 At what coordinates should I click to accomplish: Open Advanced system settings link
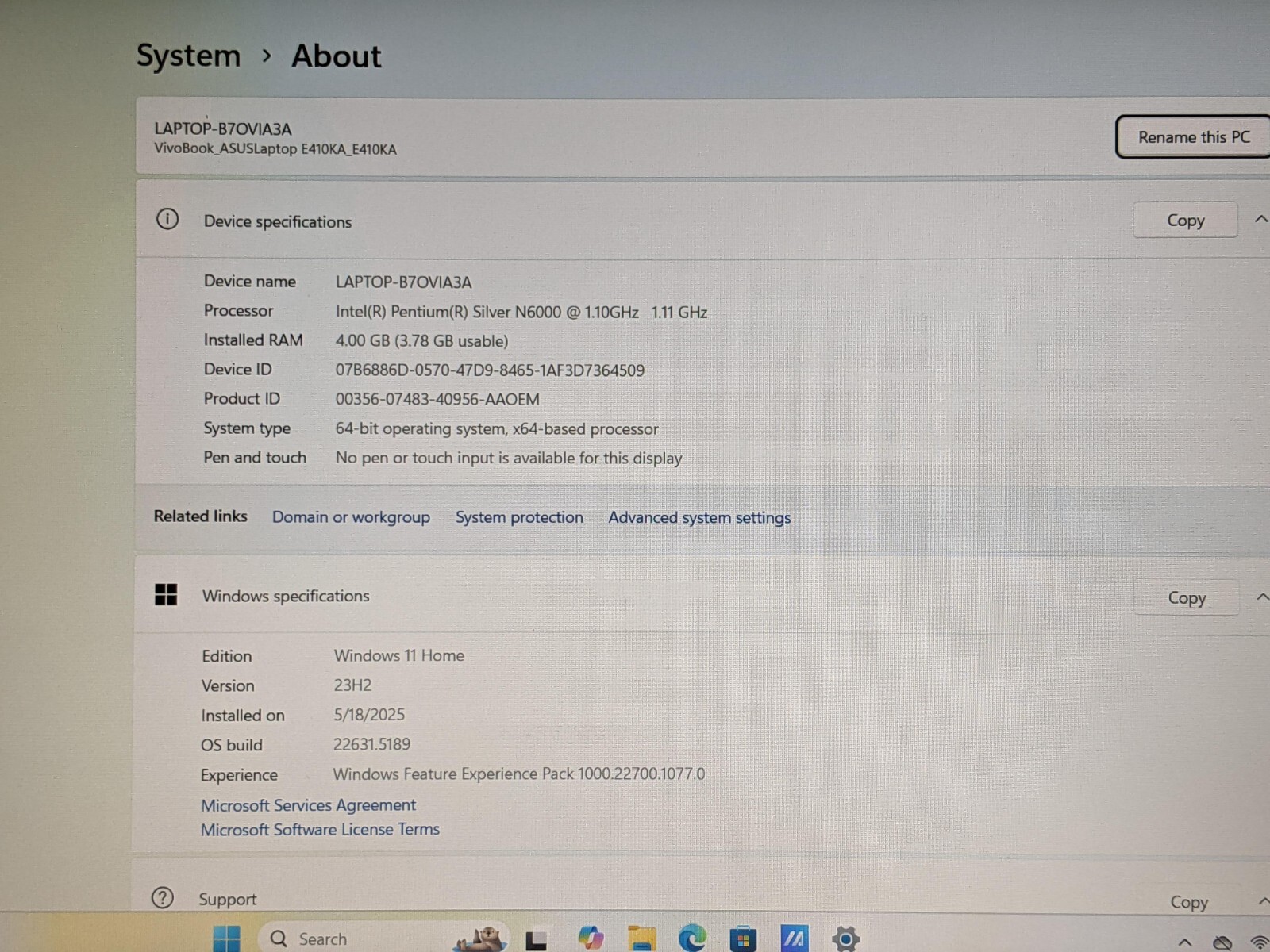coord(699,518)
